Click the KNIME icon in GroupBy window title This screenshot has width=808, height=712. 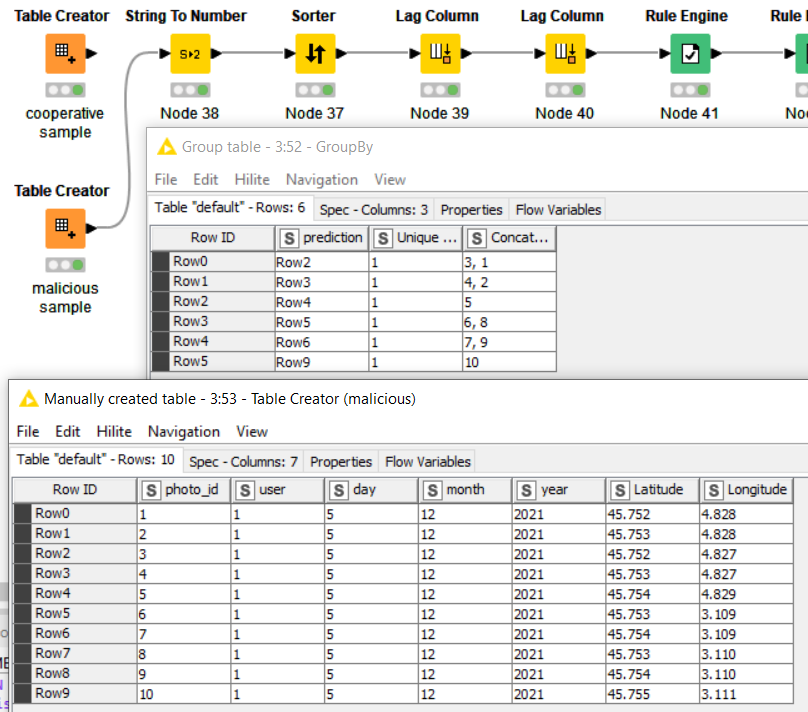coord(167,147)
